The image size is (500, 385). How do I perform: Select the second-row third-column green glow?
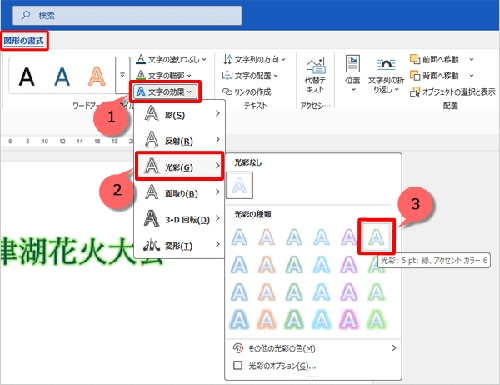point(294,265)
